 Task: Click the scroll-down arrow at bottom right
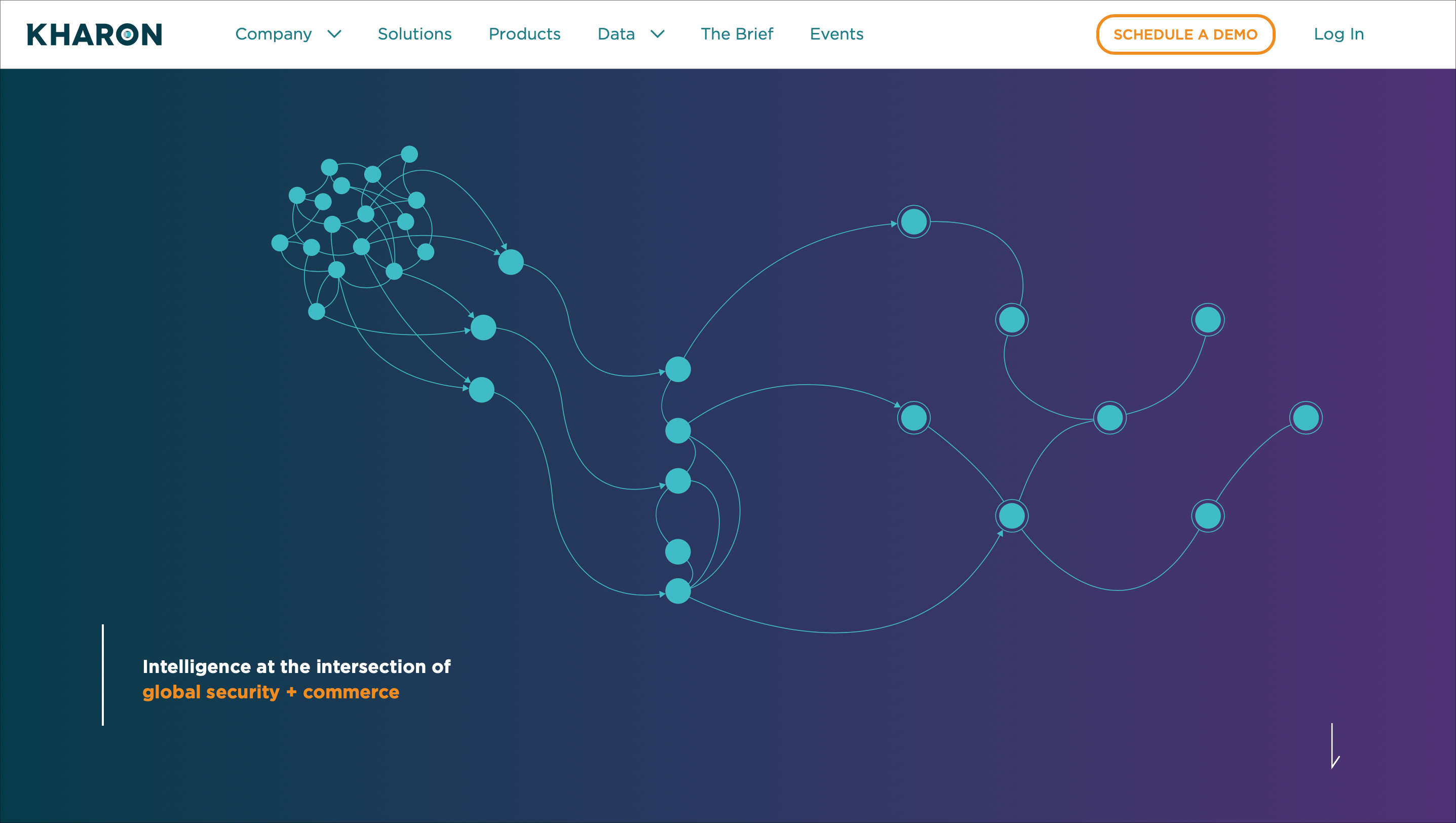[x=1334, y=746]
